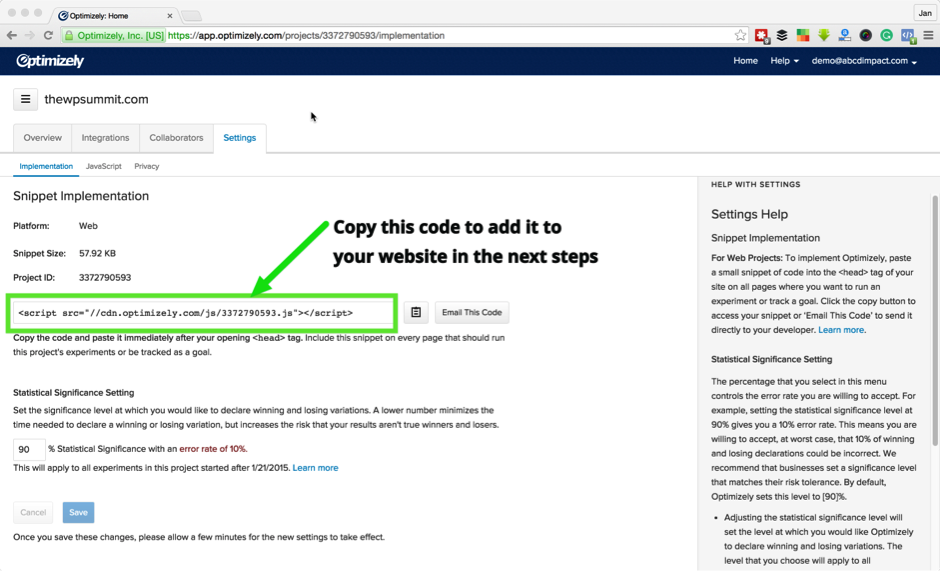Click the statistical significance value field
The image size is (941, 571).
(29, 449)
